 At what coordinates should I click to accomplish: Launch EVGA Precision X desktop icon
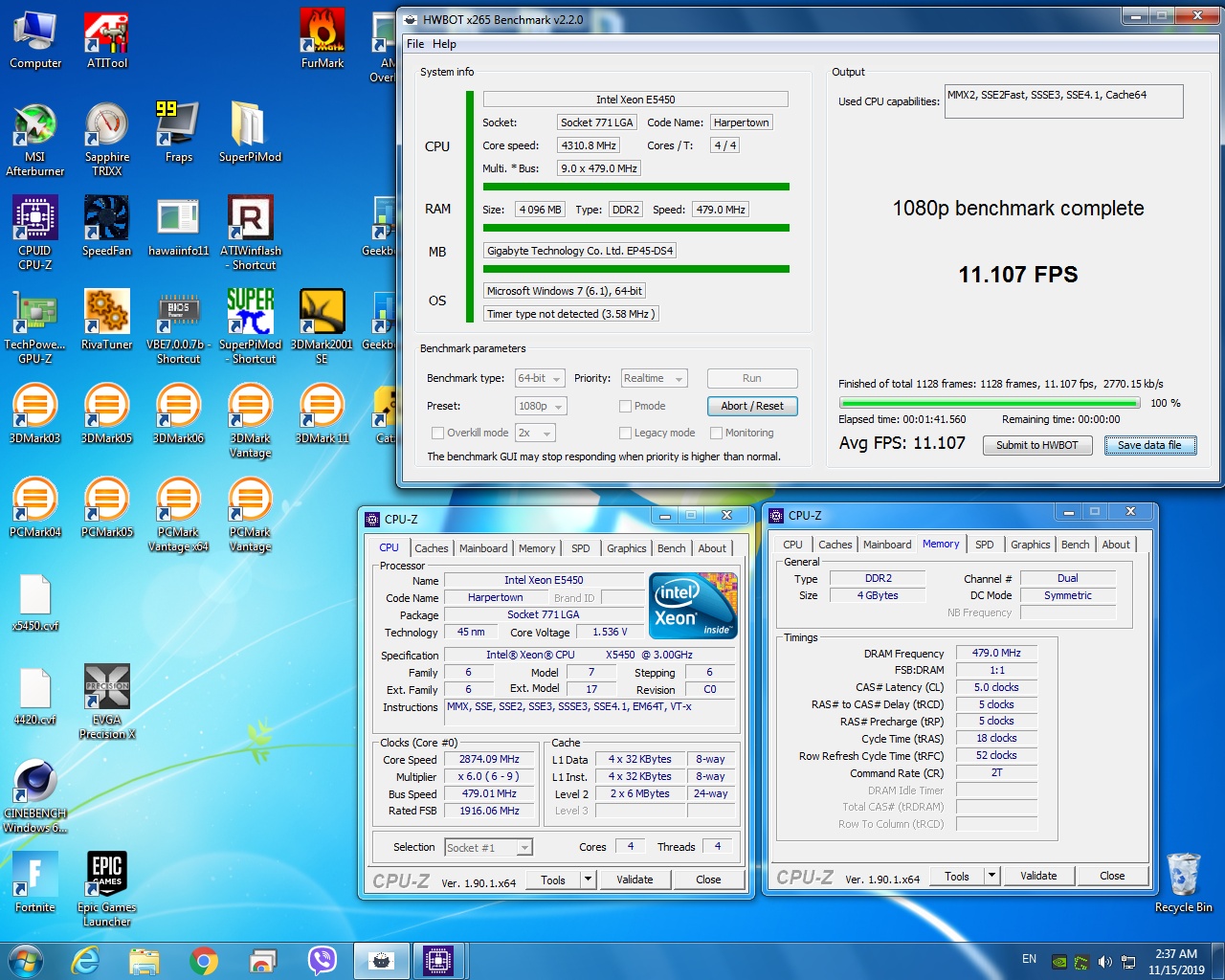coord(107,702)
